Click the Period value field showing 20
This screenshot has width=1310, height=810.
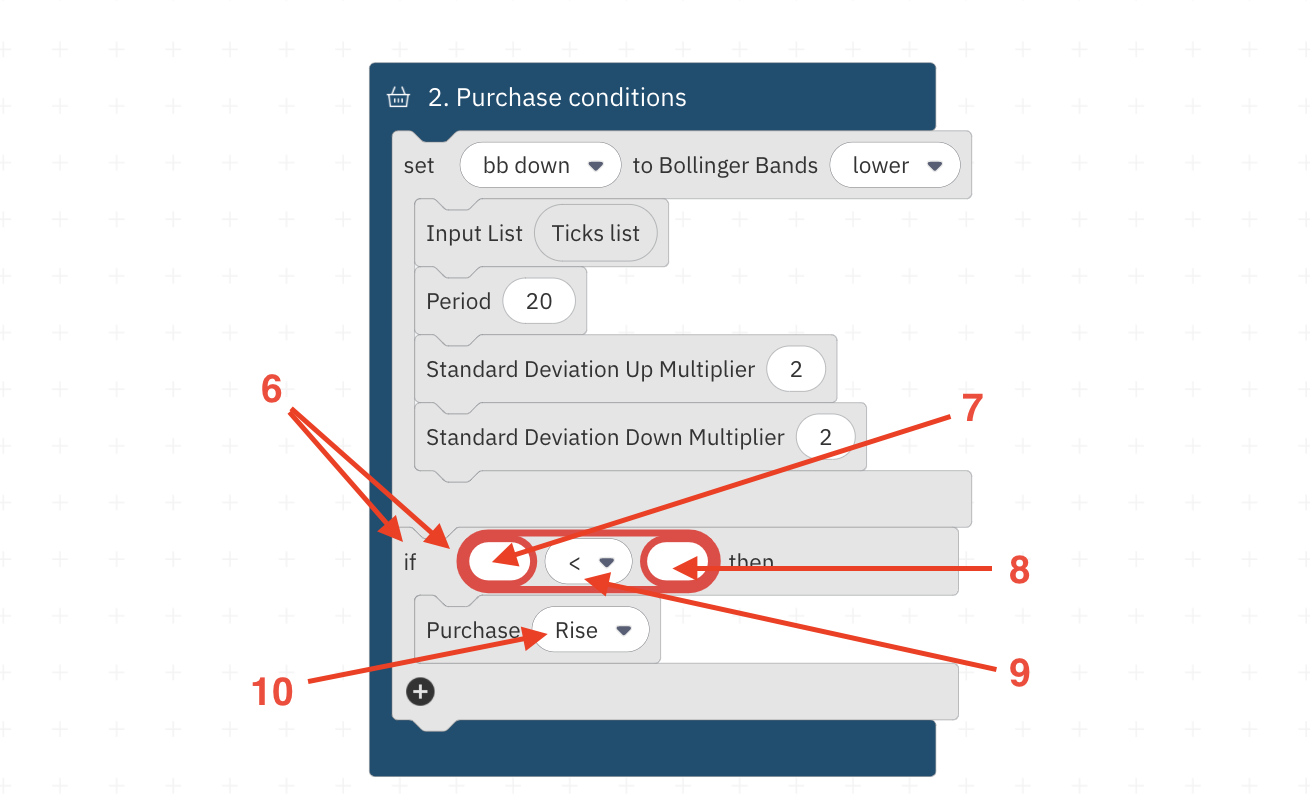540,300
